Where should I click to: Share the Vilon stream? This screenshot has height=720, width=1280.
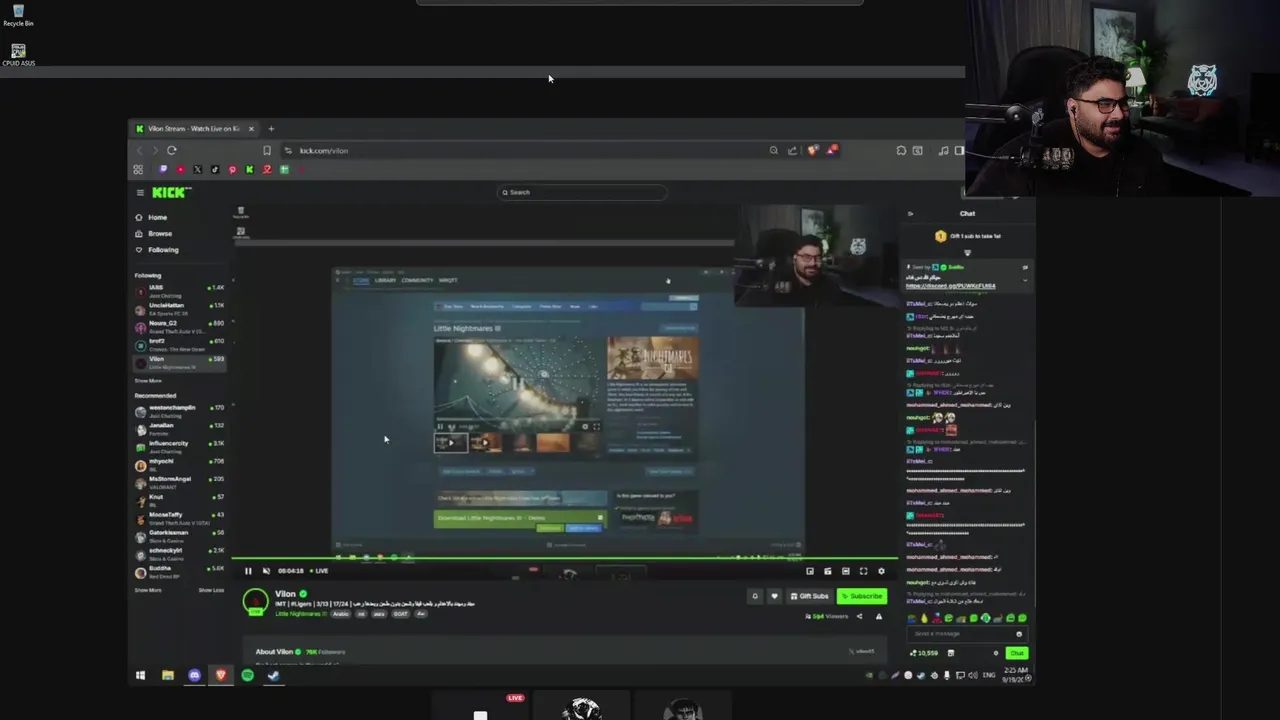[859, 616]
